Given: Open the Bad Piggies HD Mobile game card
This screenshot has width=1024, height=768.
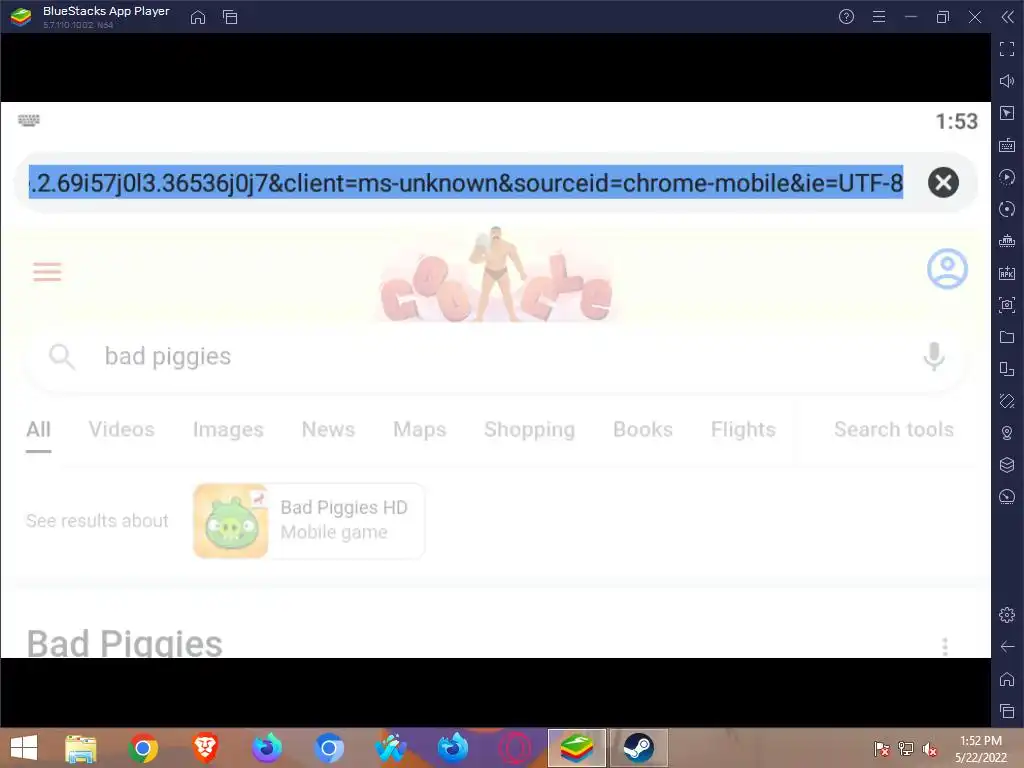Looking at the screenshot, I should (309, 520).
